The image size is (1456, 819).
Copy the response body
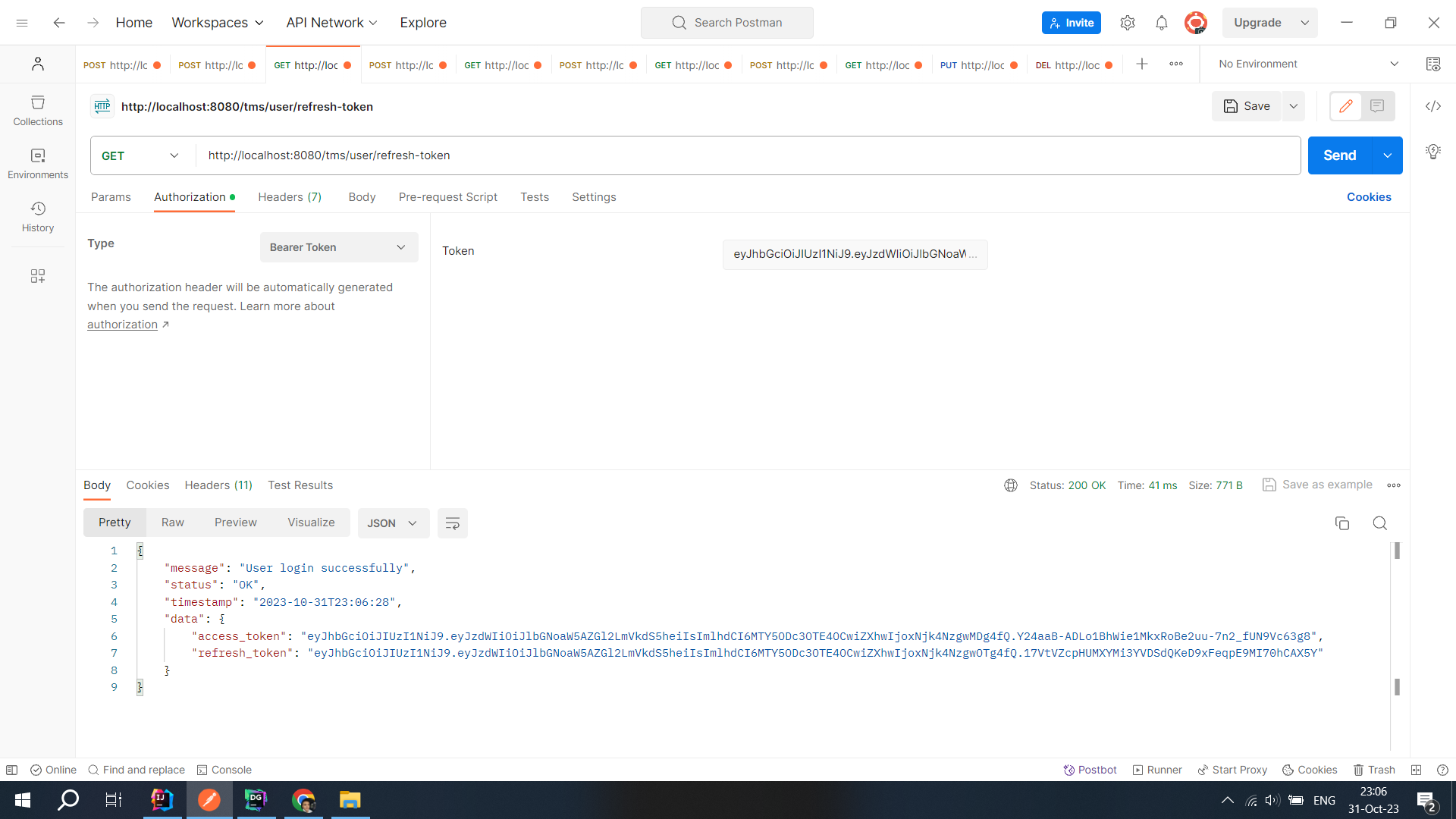click(x=1342, y=523)
